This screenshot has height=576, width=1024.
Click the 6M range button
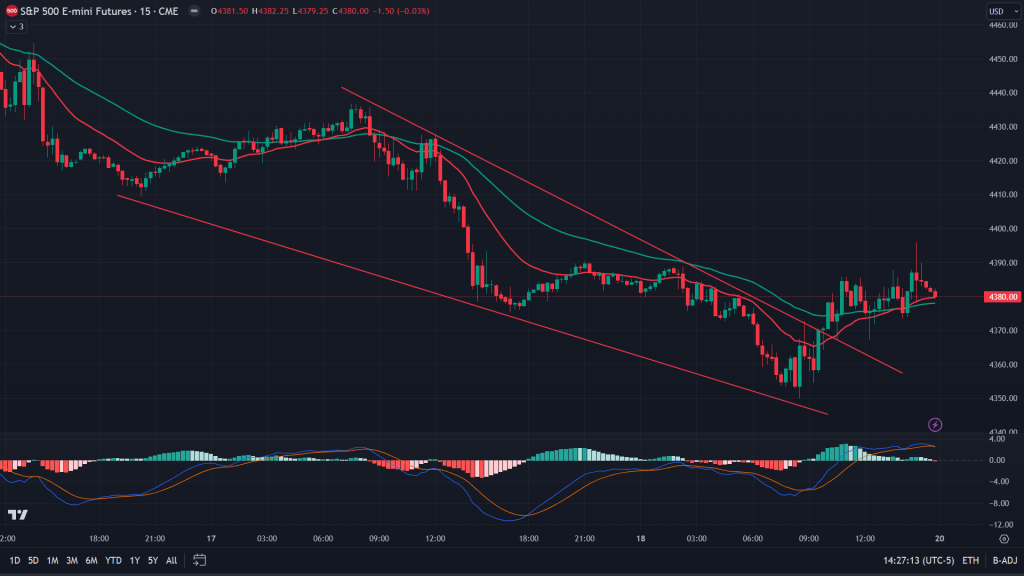point(91,560)
